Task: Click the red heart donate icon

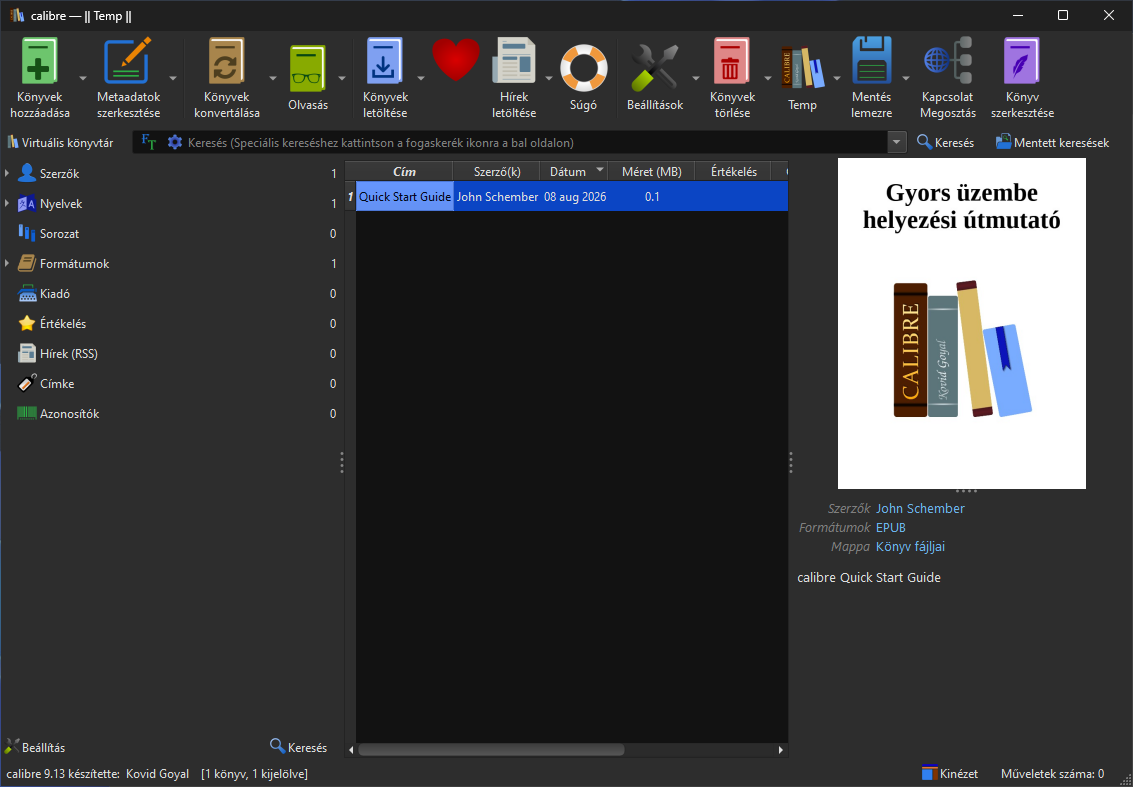Action: (x=456, y=59)
